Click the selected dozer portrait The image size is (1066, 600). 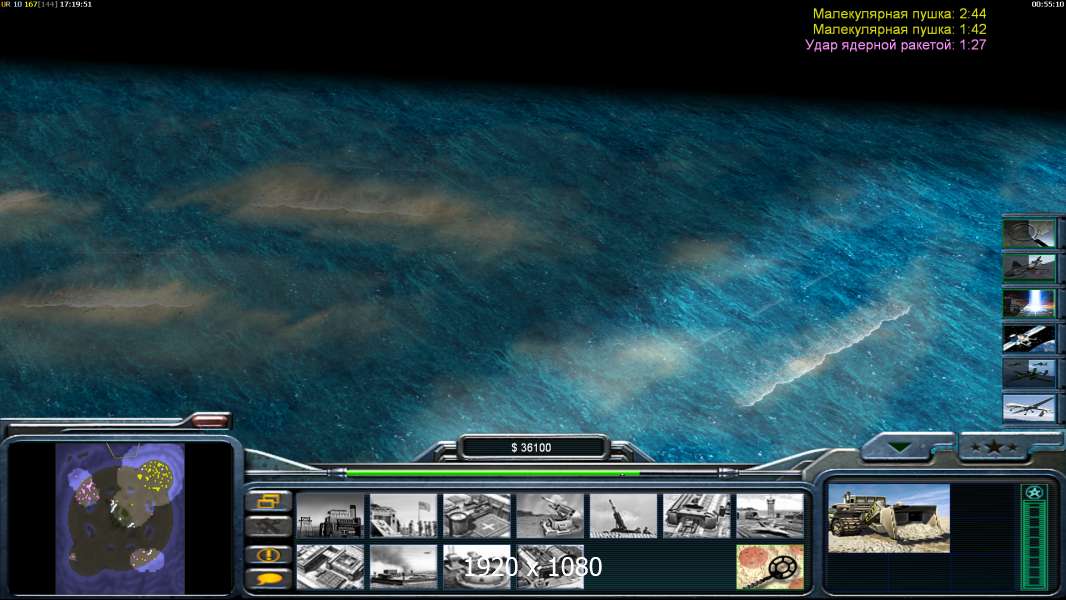pos(889,518)
